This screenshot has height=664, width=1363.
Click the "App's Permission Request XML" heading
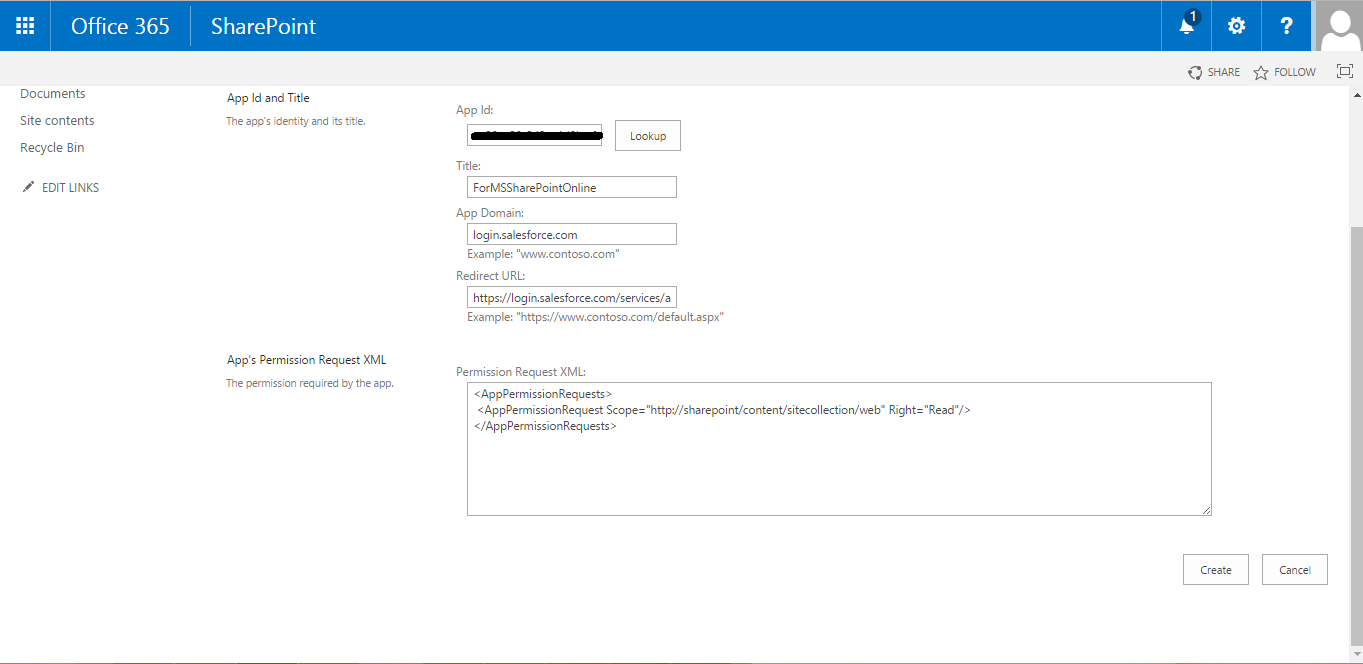[306, 360]
